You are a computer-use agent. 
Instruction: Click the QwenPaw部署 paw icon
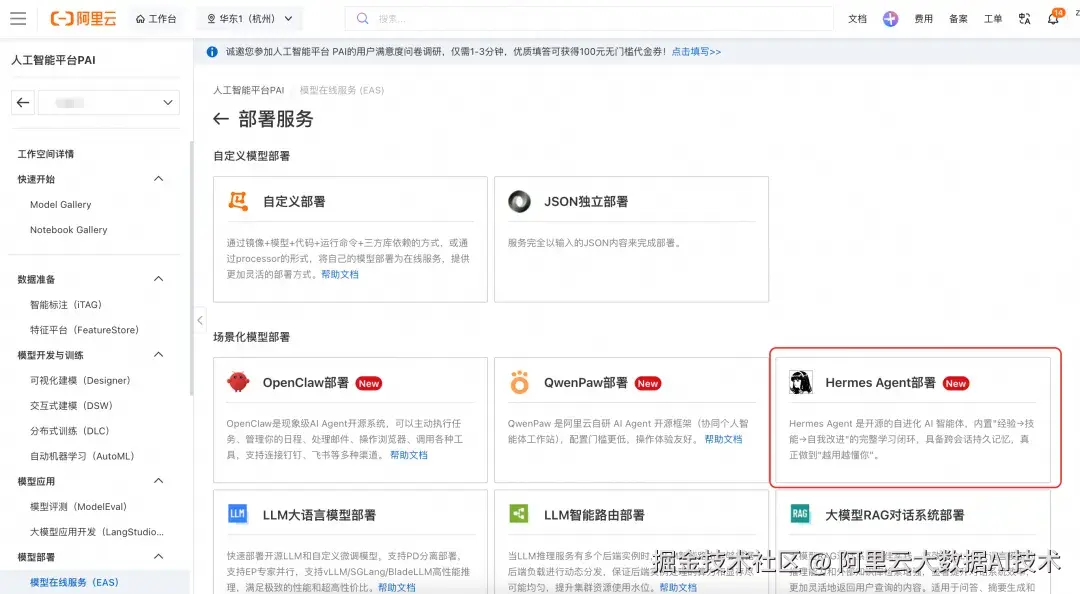coord(519,382)
